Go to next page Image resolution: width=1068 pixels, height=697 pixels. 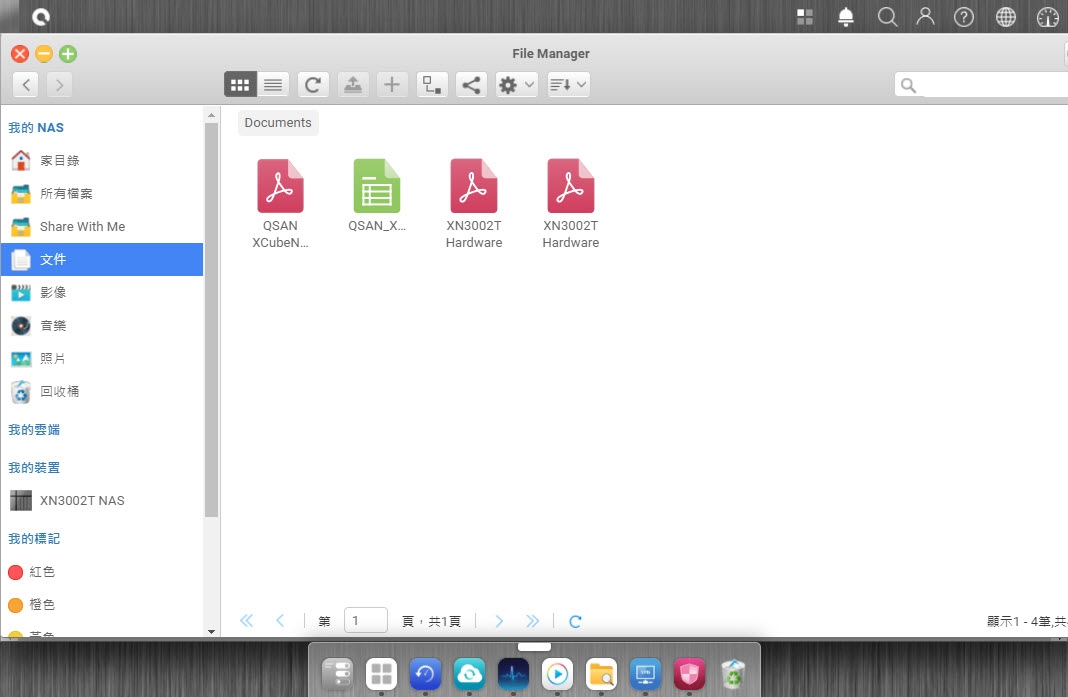coord(499,621)
